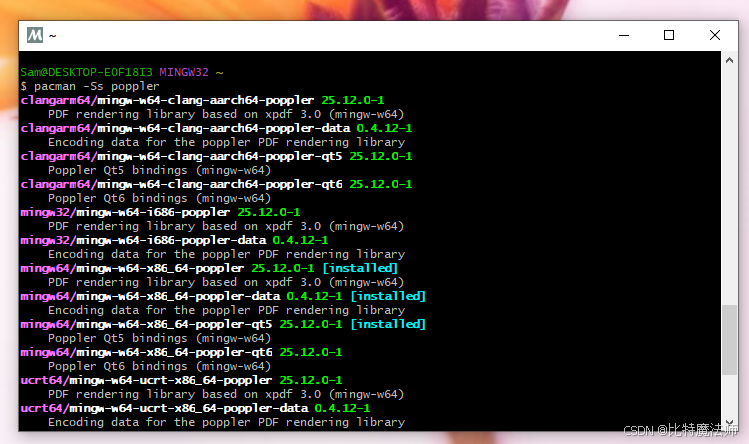Click mingw64/mingw-w64-x86_64-poppler 25.12.0-1 [installed] line
Image resolution: width=749 pixels, height=444 pixels.
pyautogui.click(x=209, y=268)
